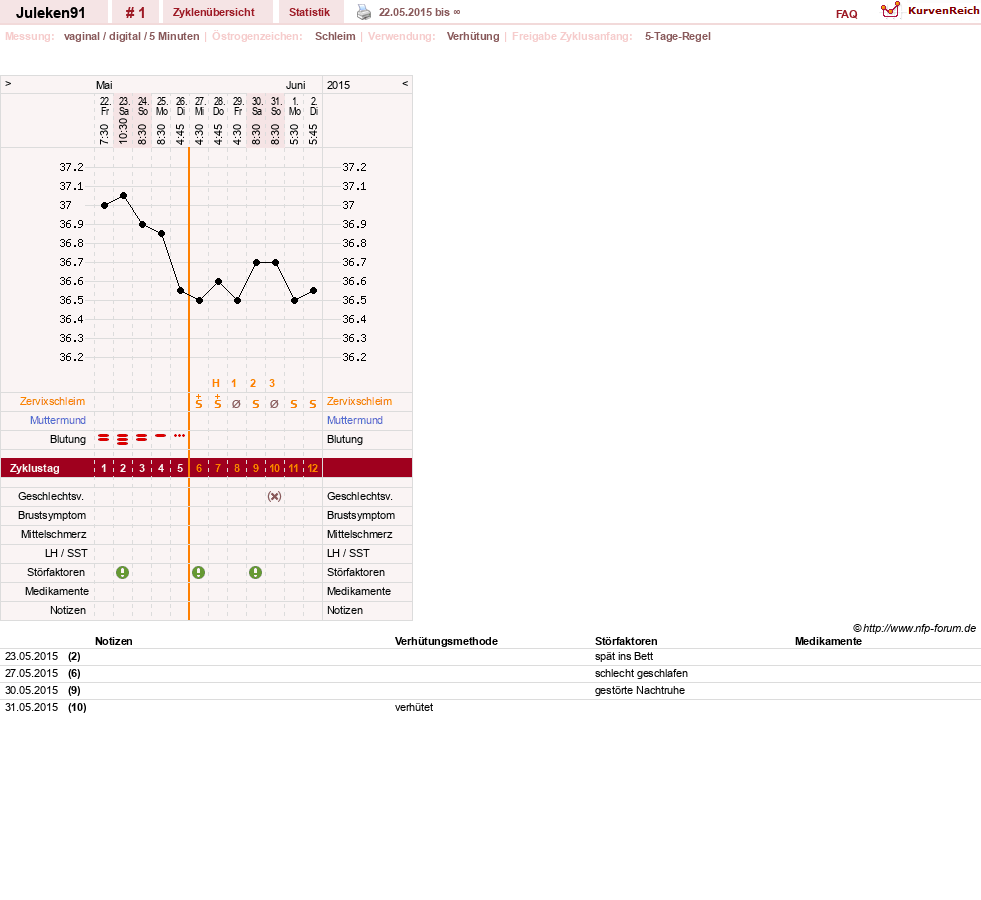Click temperature point on 23. Sa peak
Image resolution: width=981 pixels, height=900 pixels.
pos(123,196)
